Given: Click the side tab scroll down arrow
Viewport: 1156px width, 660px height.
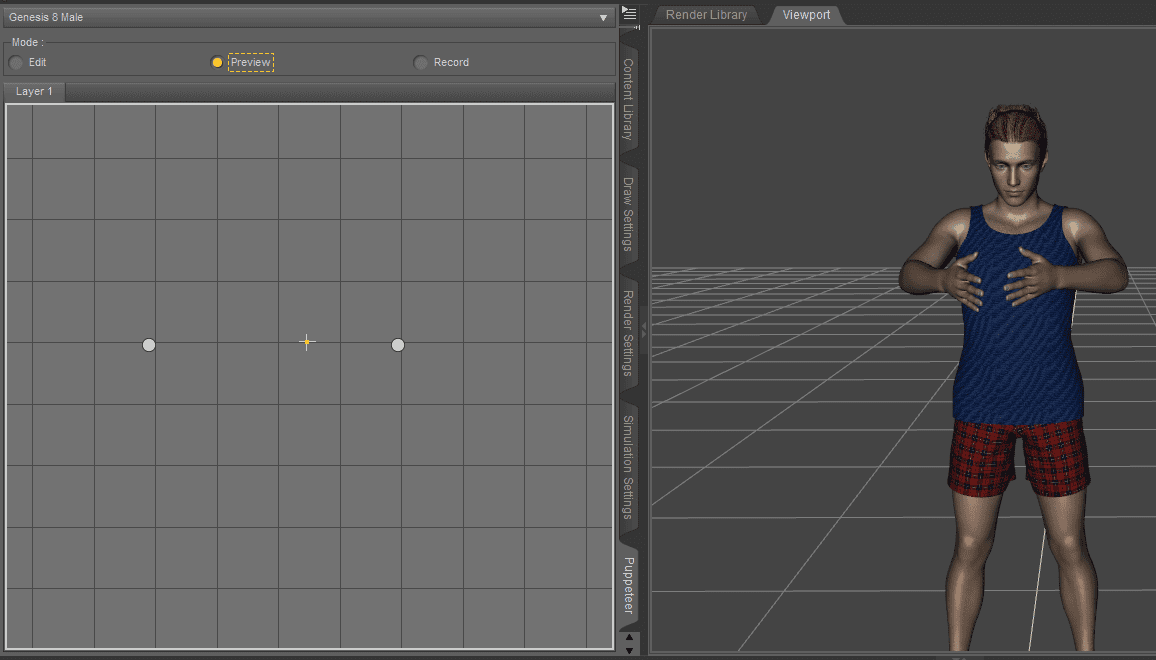Looking at the screenshot, I should point(629,650).
